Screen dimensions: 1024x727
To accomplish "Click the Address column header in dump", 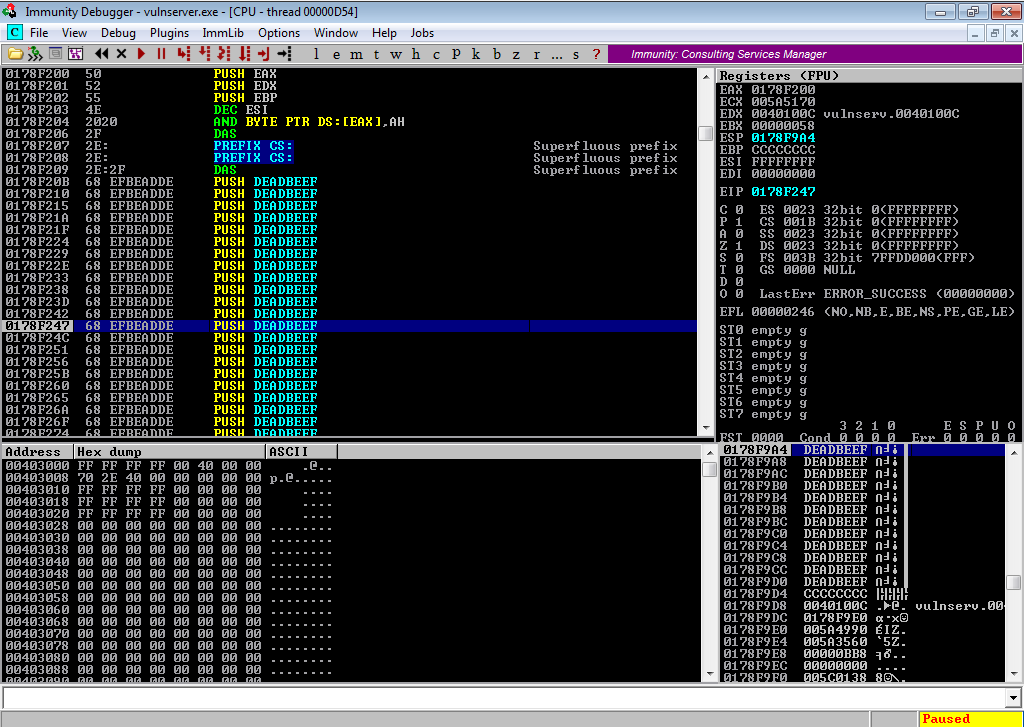I will (38, 452).
